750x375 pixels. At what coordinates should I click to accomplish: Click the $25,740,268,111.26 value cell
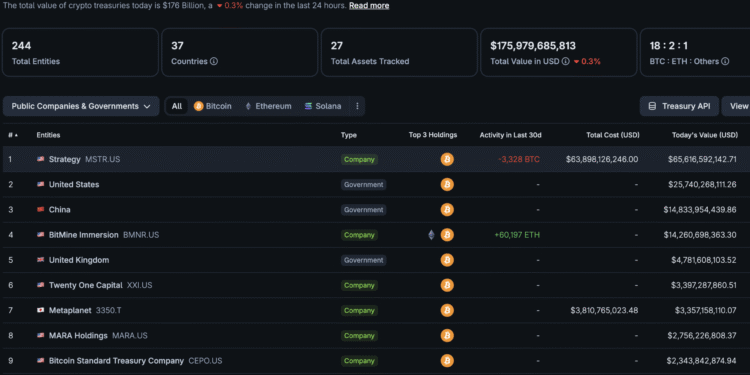[x=702, y=185]
